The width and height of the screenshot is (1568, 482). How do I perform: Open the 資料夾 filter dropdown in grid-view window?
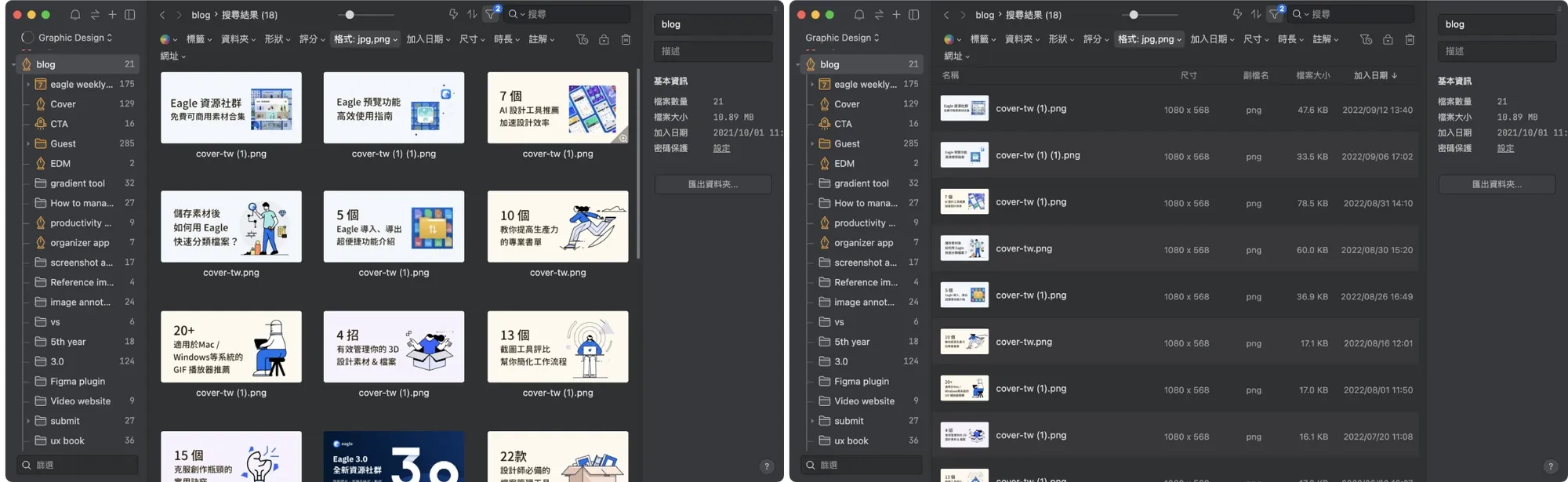pos(238,39)
